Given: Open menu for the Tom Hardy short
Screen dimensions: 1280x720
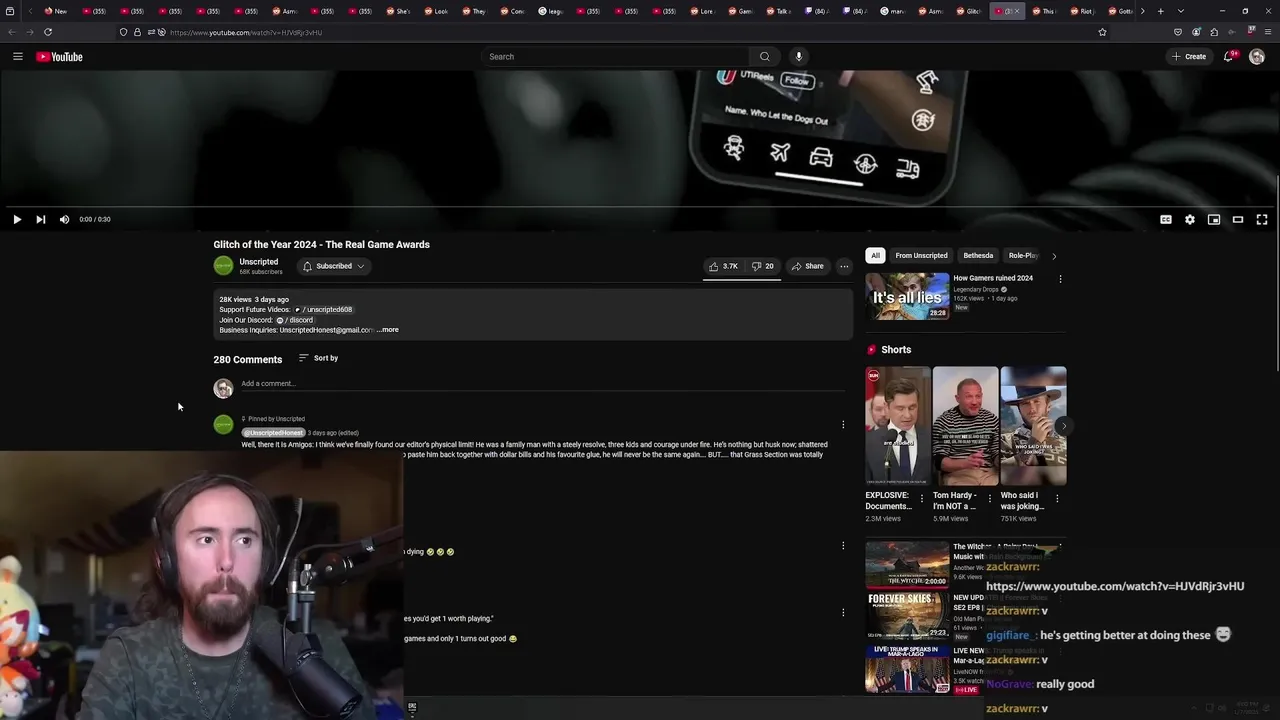Looking at the screenshot, I should (x=990, y=498).
